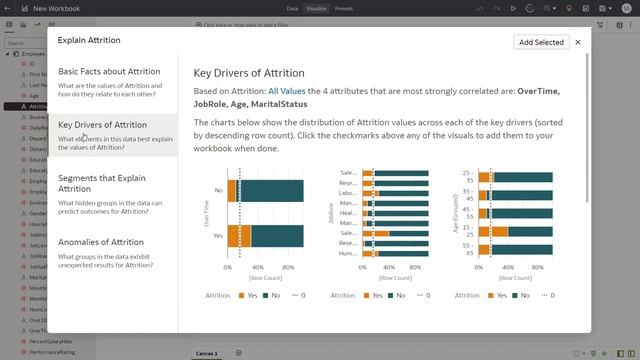
Task: Select the 15 - 25 age bar
Action: [516, 232]
